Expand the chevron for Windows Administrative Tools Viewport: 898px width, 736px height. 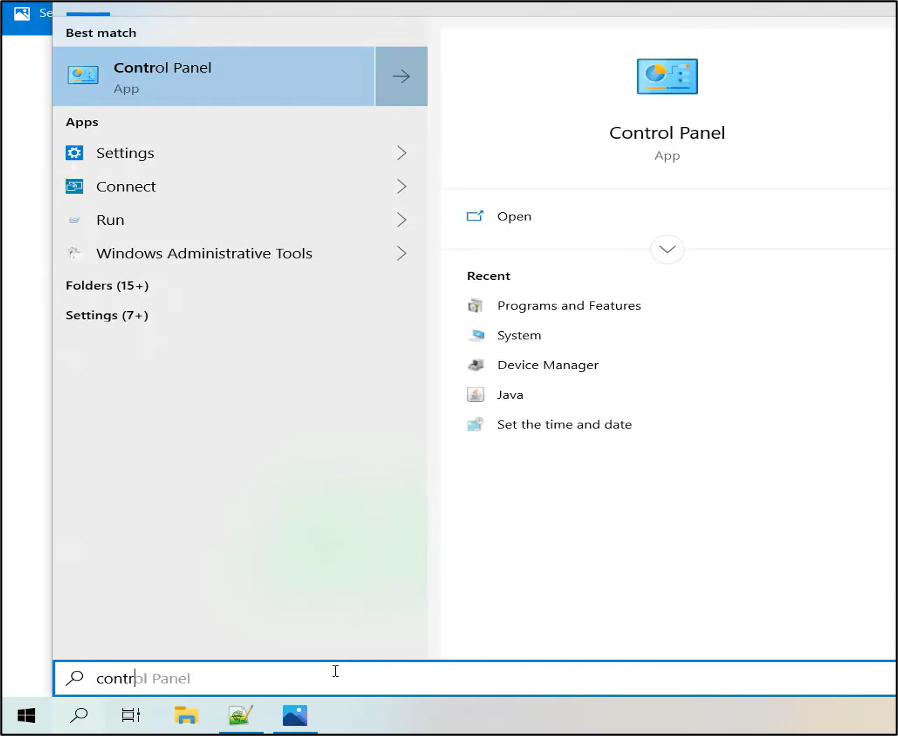click(401, 253)
